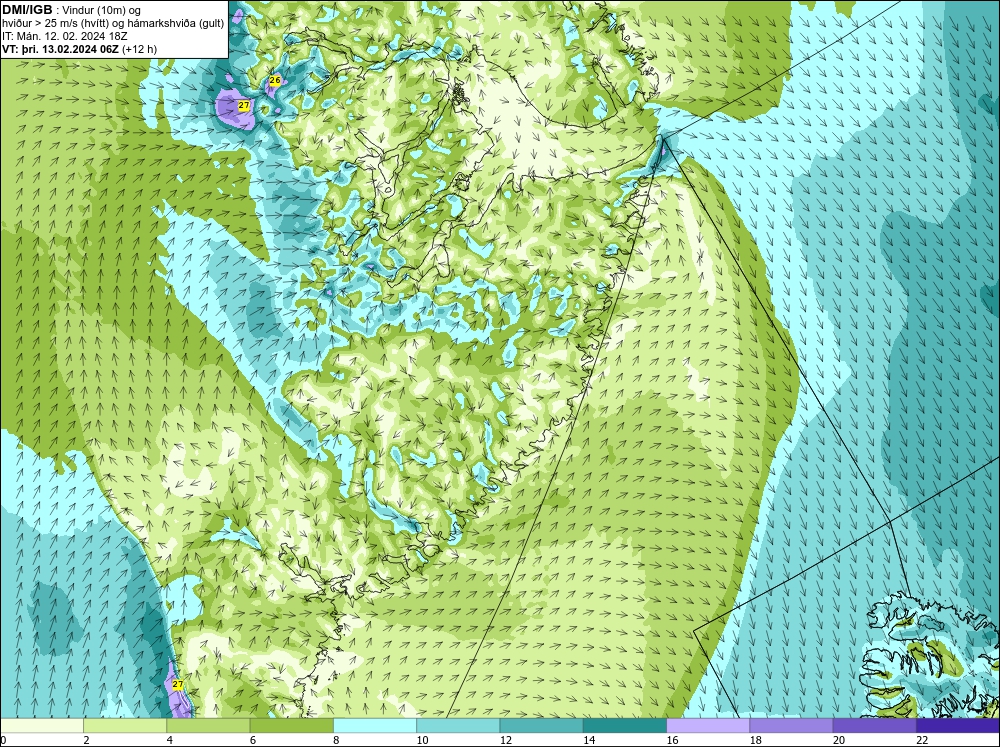Pick the 18–20 m/s purple legend swatch
This screenshot has width=1000, height=747.
[x=791, y=726]
